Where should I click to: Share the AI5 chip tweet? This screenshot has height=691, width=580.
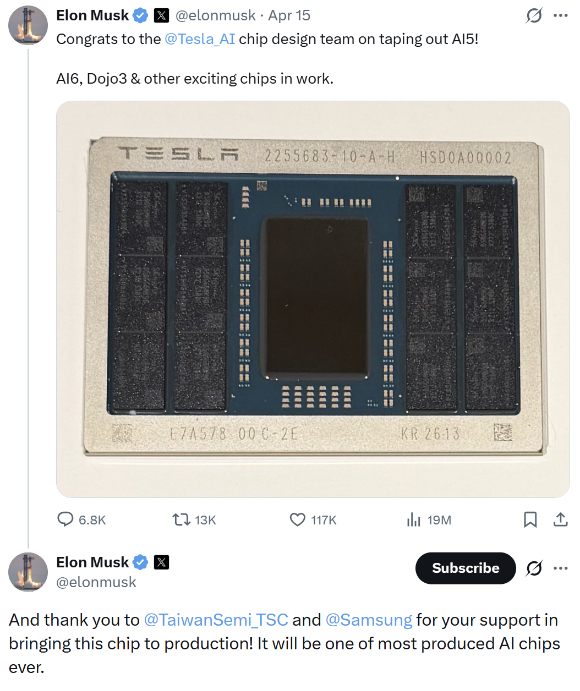pos(560,520)
